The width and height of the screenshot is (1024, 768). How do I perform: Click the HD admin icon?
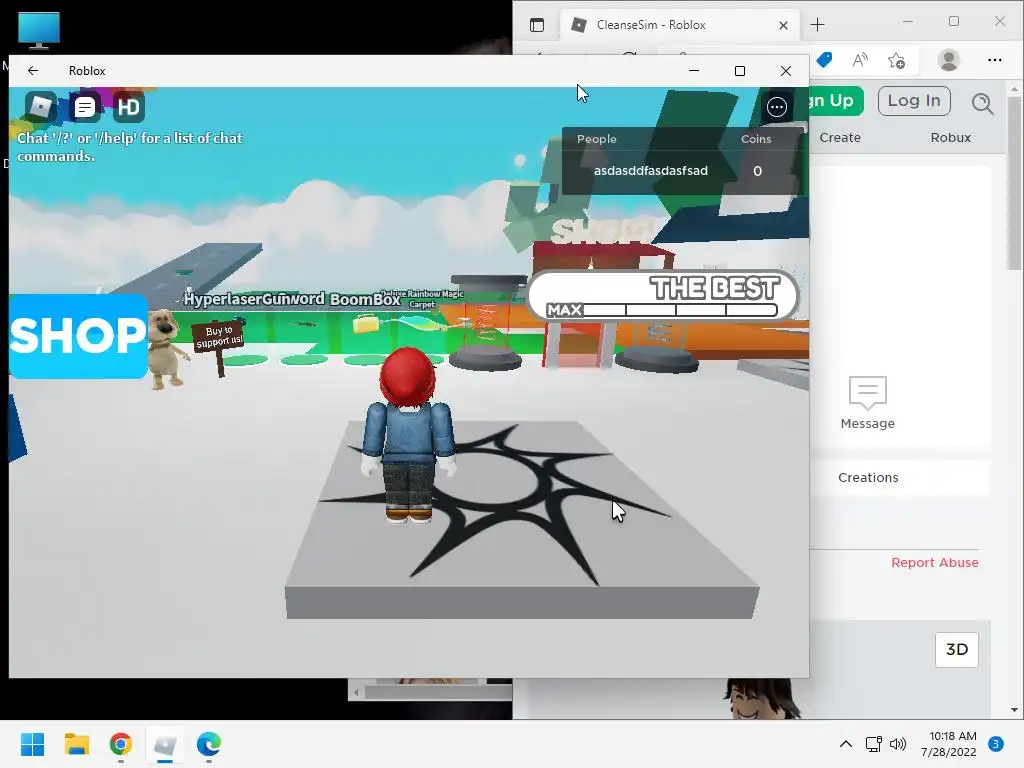coord(129,107)
